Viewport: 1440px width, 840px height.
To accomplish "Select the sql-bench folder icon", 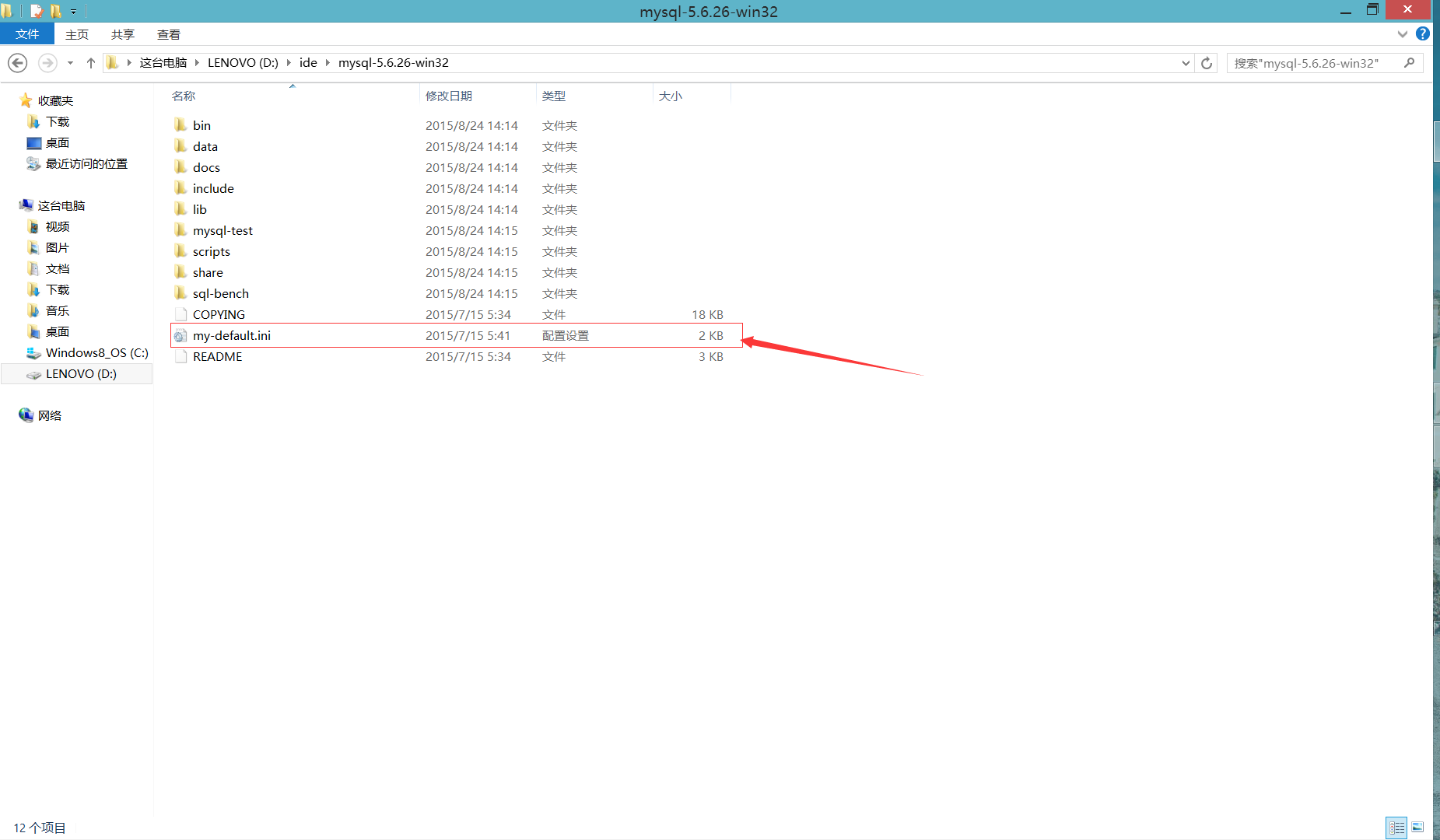I will tap(180, 293).
